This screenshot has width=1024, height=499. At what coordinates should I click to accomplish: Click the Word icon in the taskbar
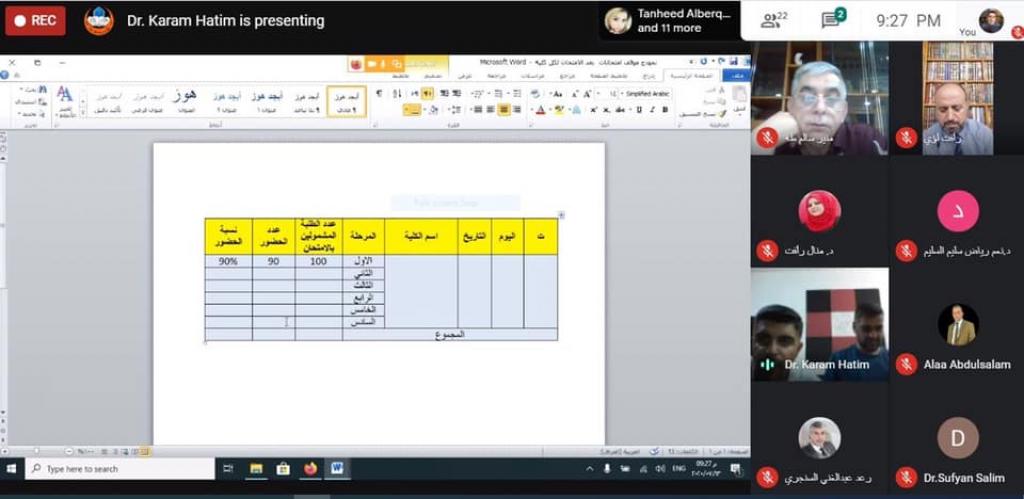click(337, 468)
